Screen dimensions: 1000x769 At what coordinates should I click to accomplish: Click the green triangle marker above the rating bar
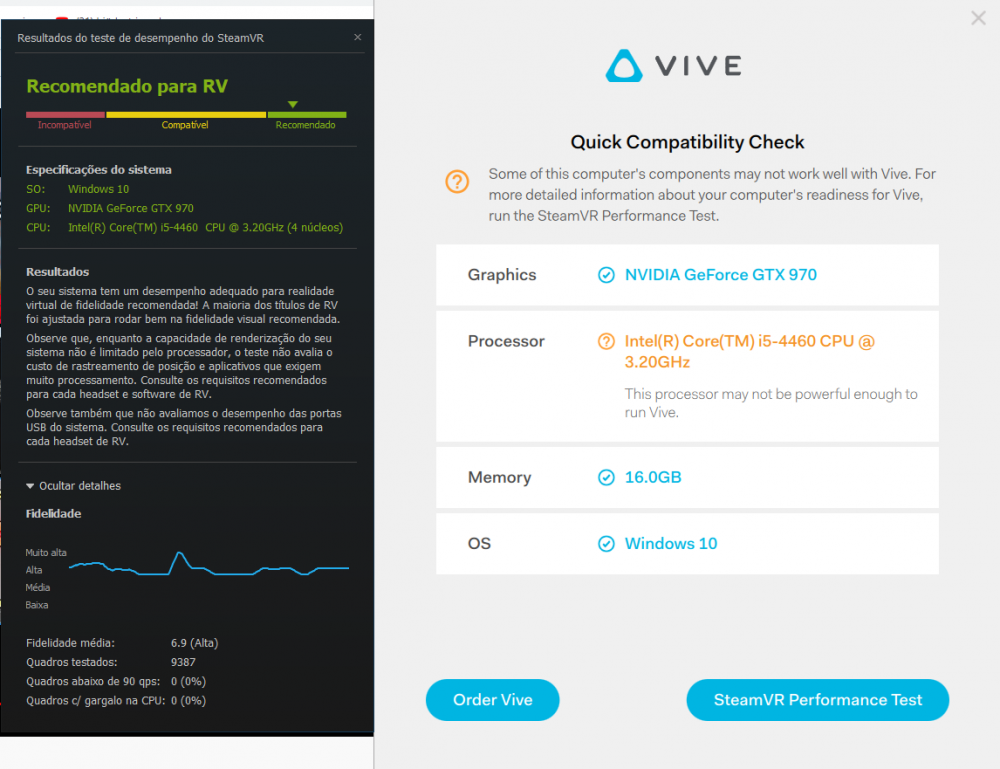[292, 104]
